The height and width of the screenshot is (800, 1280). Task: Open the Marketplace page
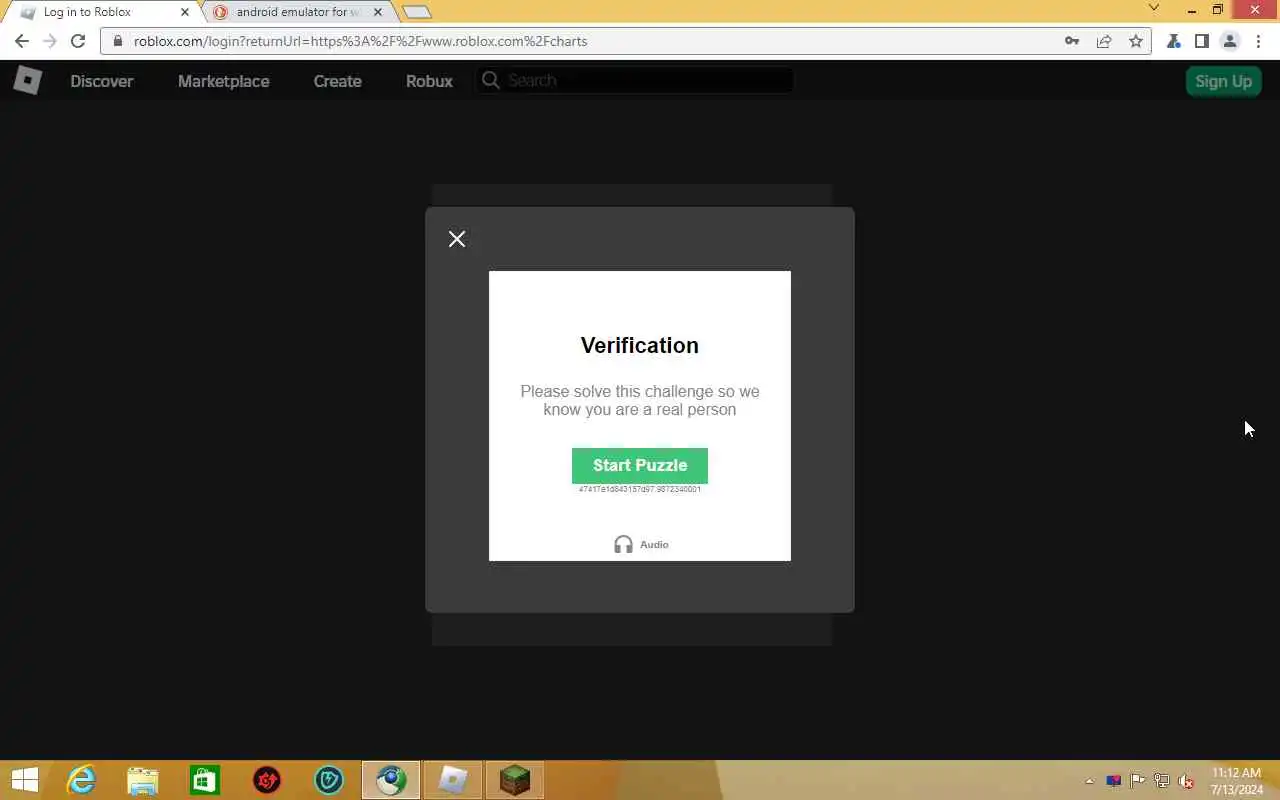point(223,81)
